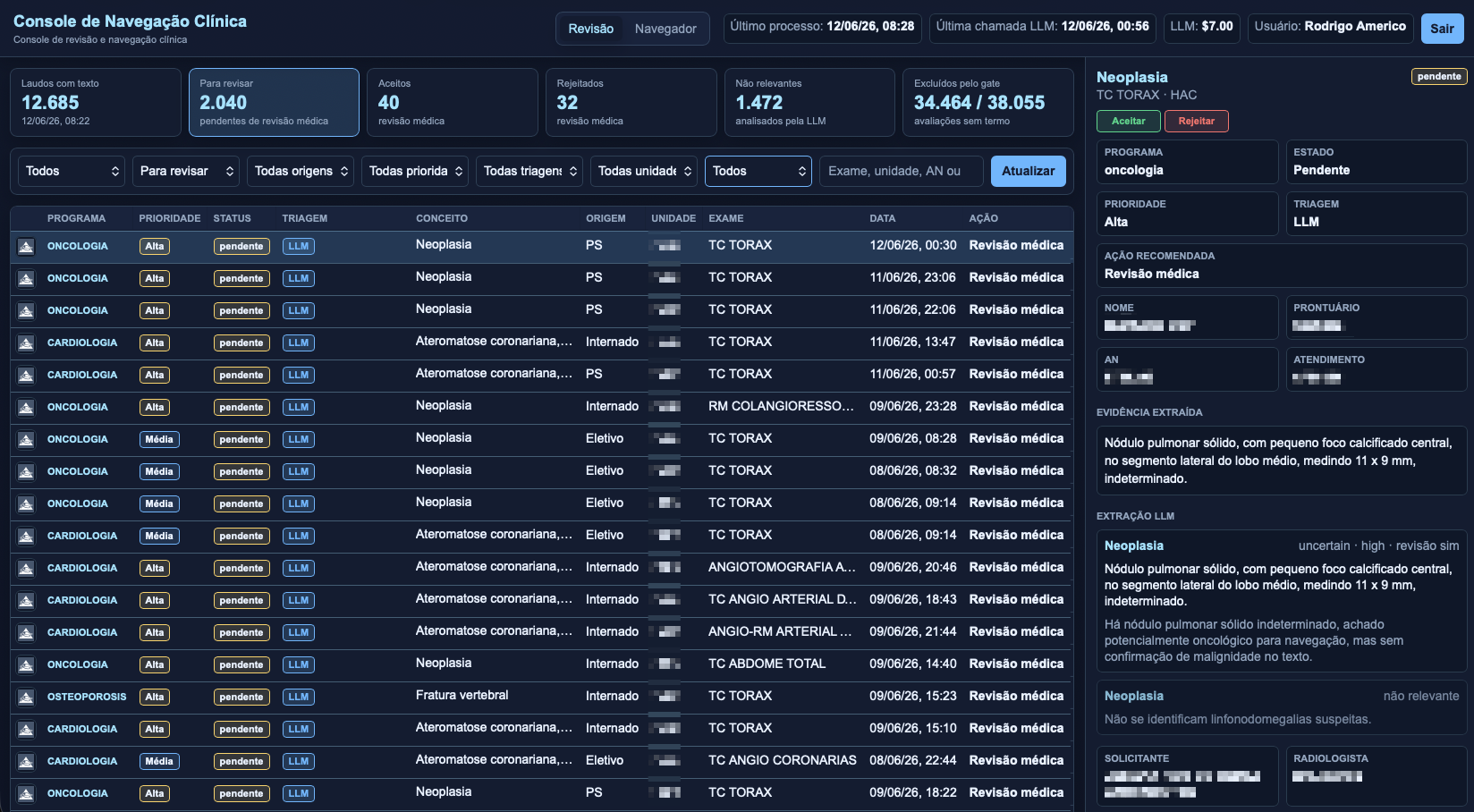Click Revisão médica action in 09/06/26, 14:40 row
The width and height of the screenshot is (1474, 812).
(1016, 664)
